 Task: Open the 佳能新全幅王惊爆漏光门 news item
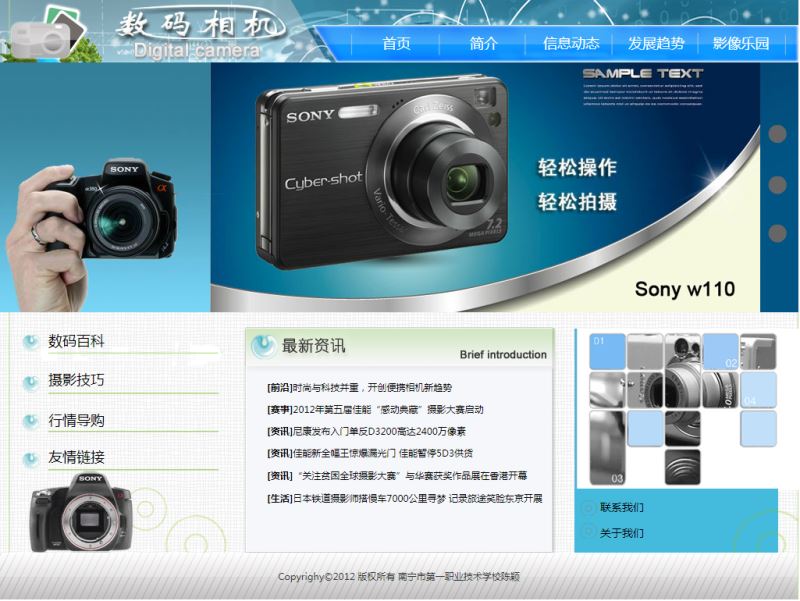(x=370, y=453)
